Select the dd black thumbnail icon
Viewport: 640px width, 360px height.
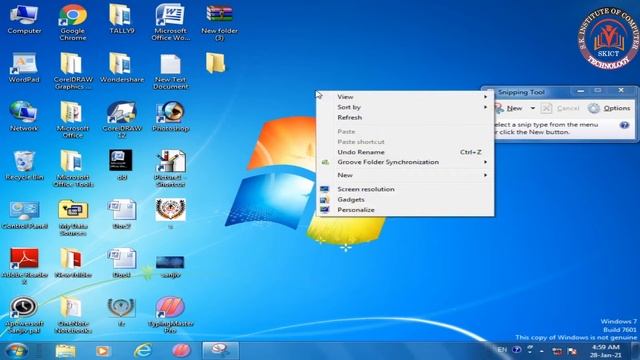(x=121, y=160)
